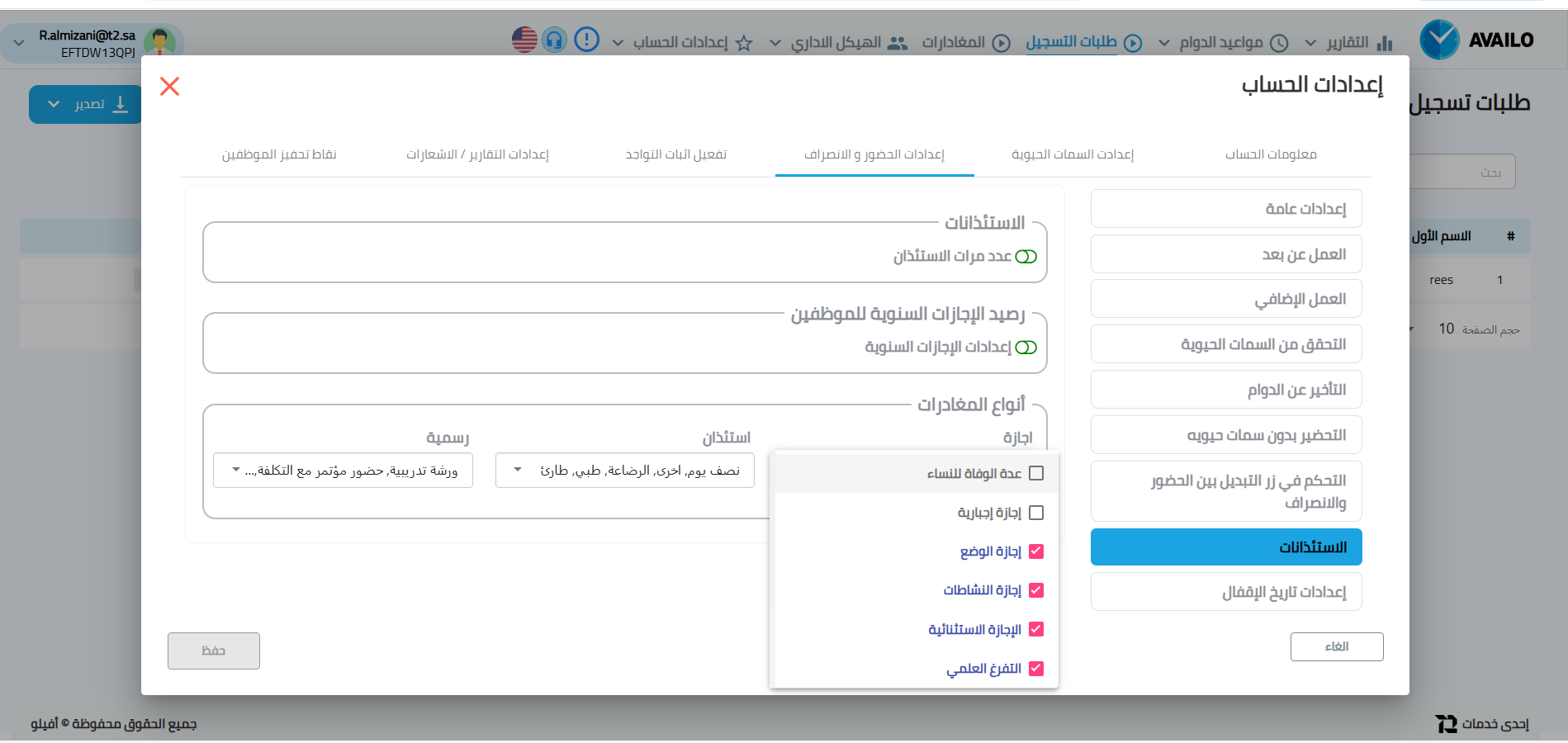Click the headset support icon
Image resolution: width=1568 pixels, height=743 pixels.
click(555, 40)
